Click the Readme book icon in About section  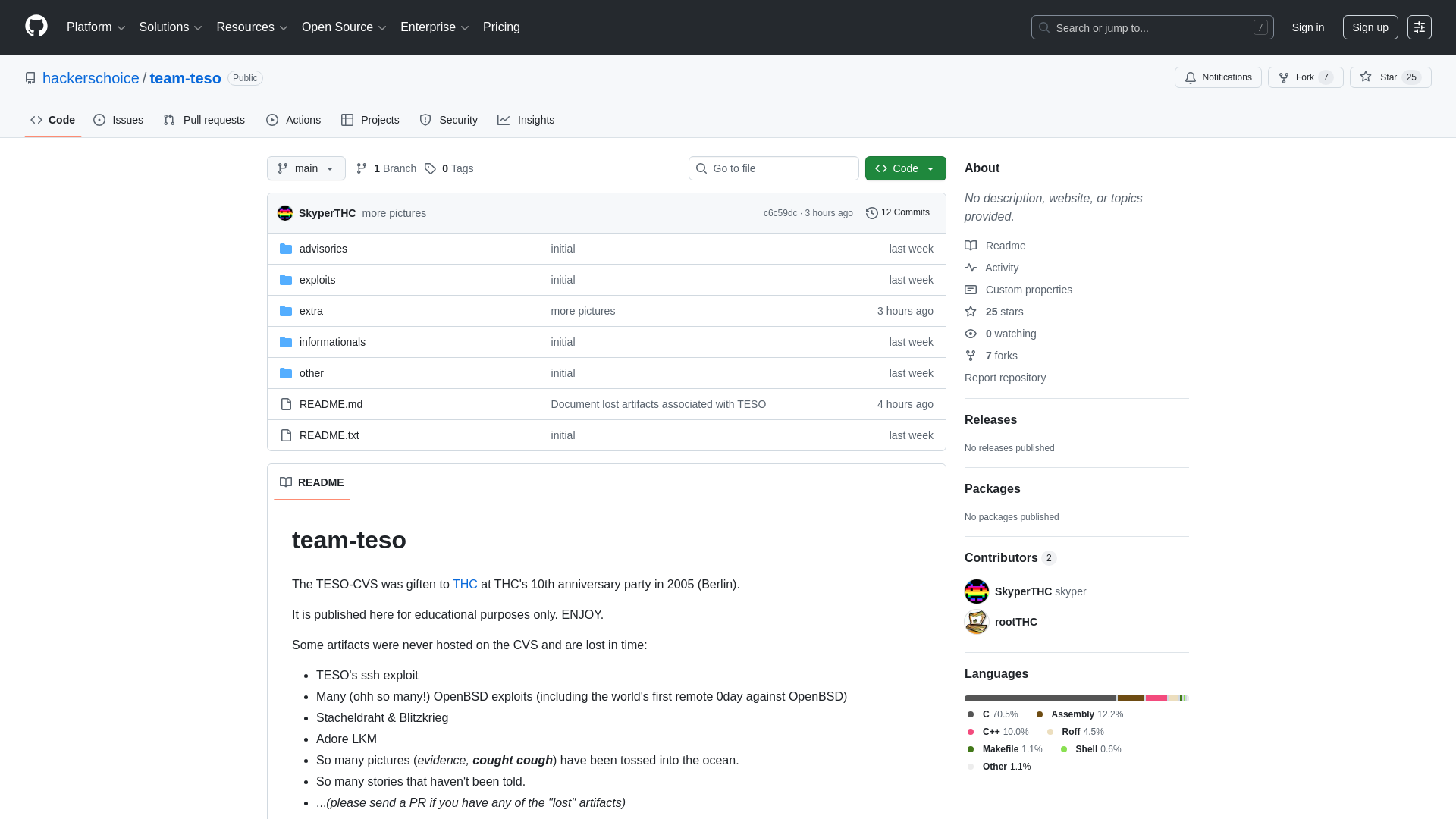pos(971,246)
